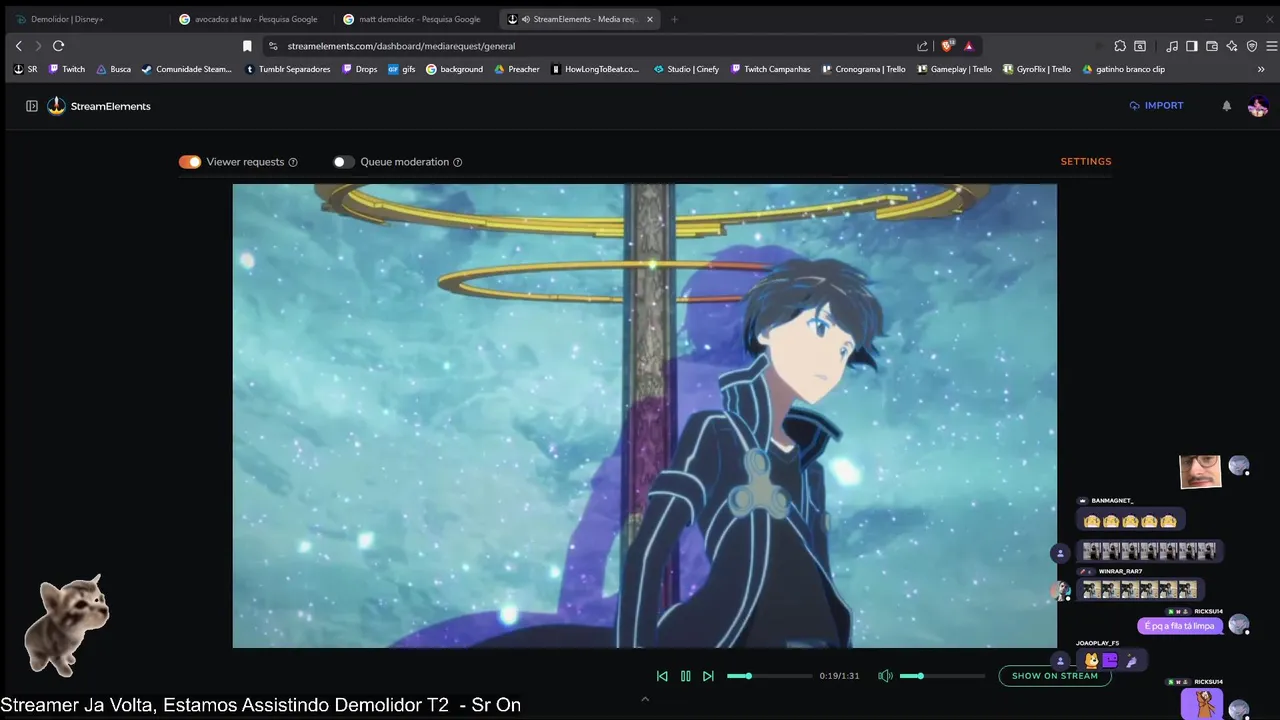Viewport: 1280px width, 720px height.
Task: Go to the StreamElements logo home
Action: (99, 106)
